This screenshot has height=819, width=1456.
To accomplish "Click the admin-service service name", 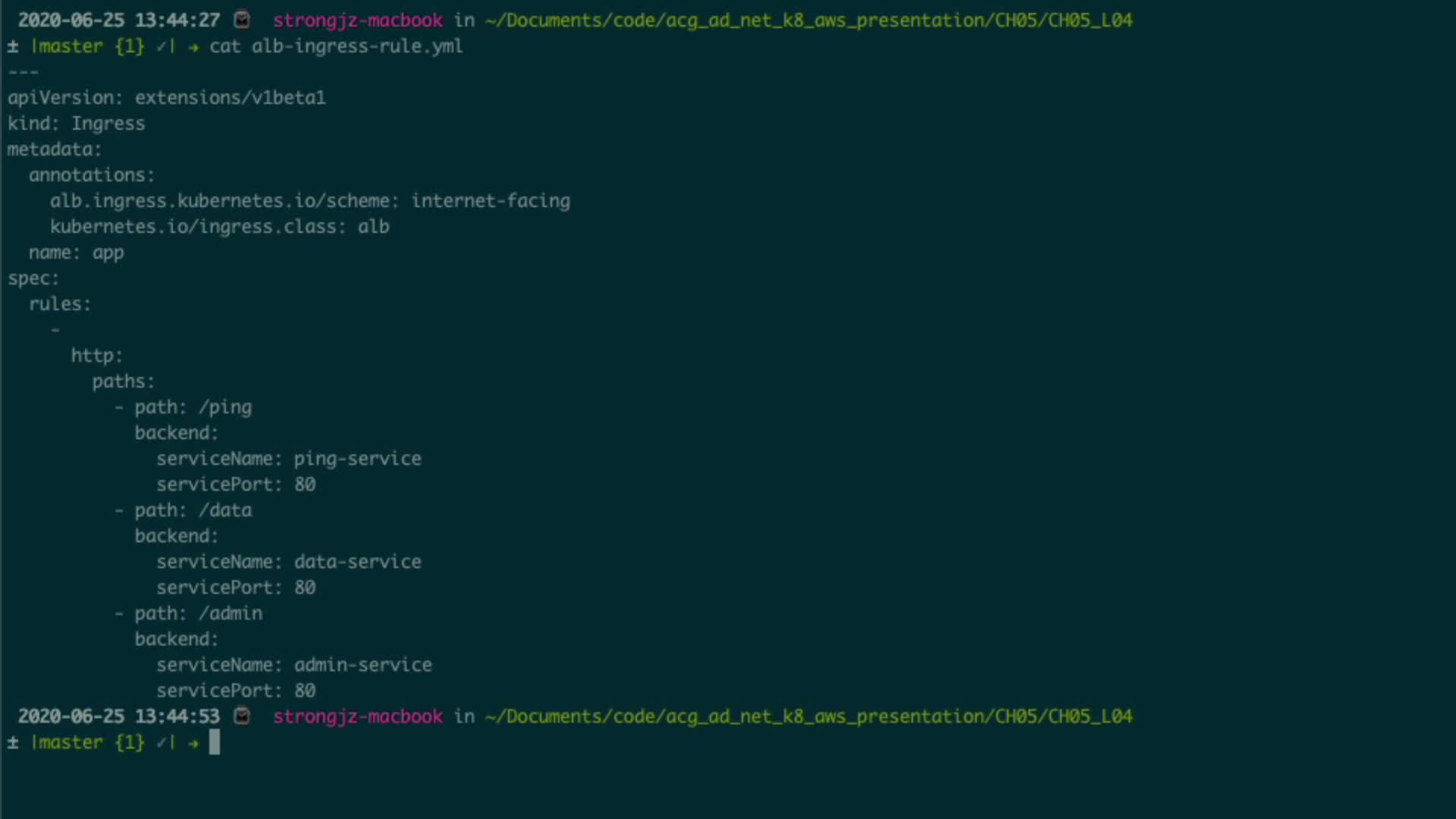I will tap(362, 665).
